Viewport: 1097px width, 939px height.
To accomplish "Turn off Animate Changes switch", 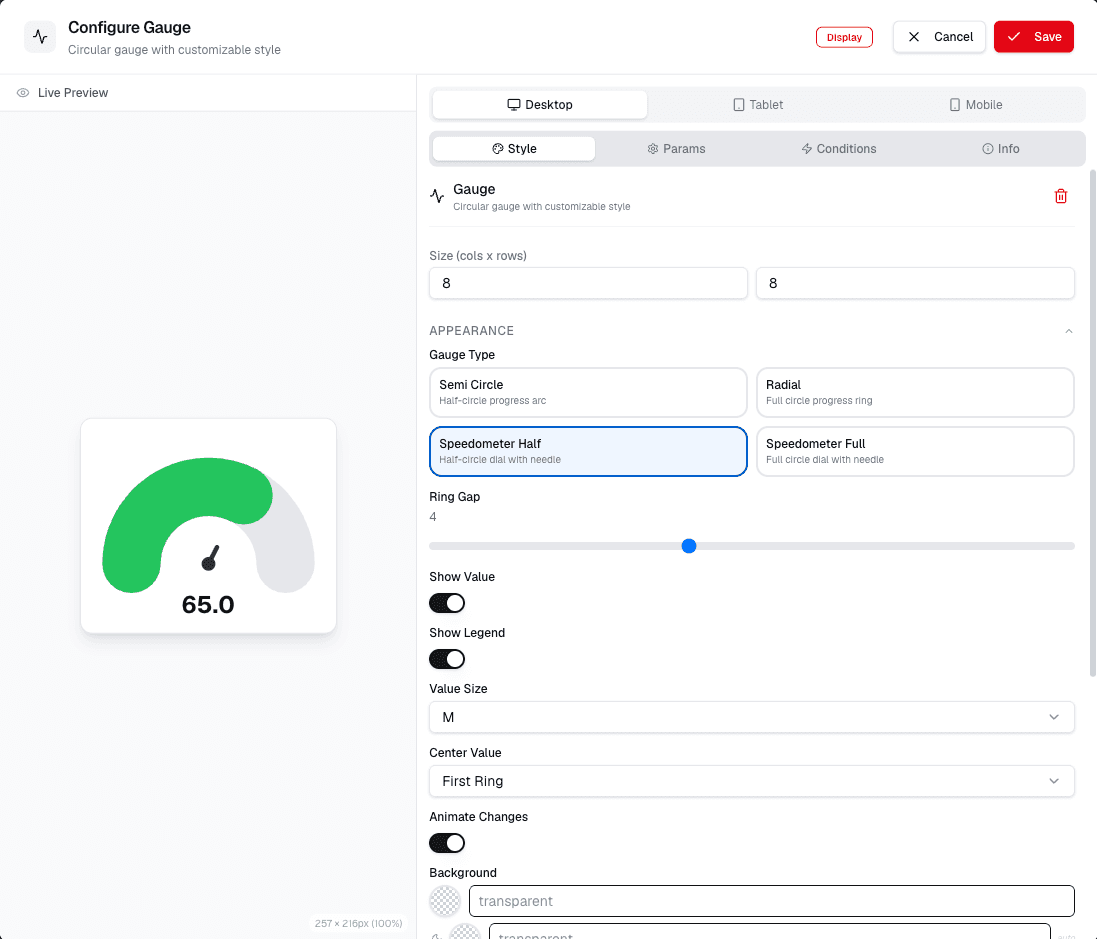I will pos(447,843).
